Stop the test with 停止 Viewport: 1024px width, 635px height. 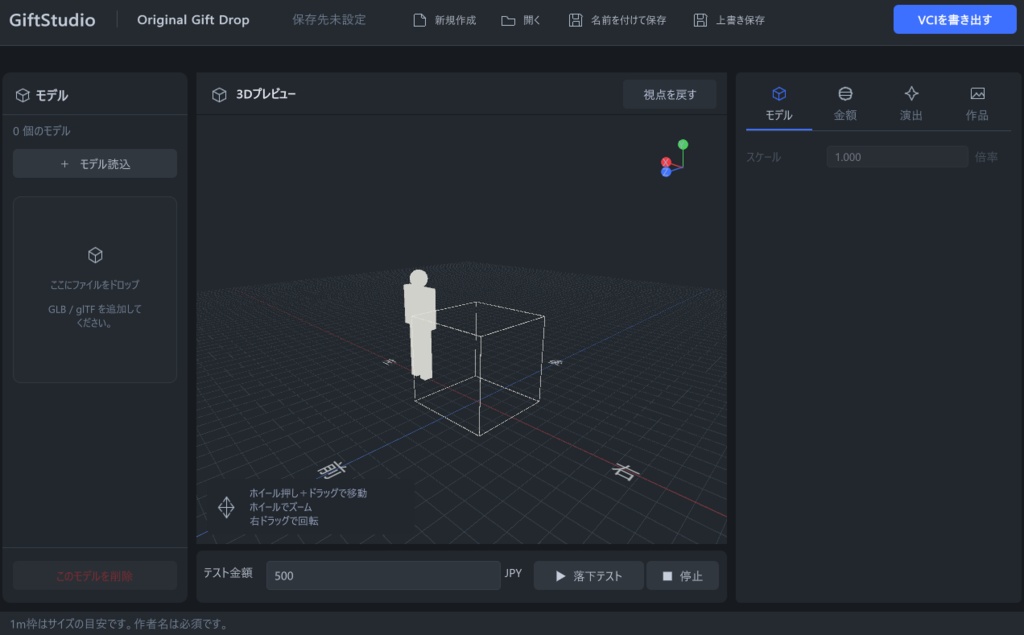pyautogui.click(x=682, y=576)
